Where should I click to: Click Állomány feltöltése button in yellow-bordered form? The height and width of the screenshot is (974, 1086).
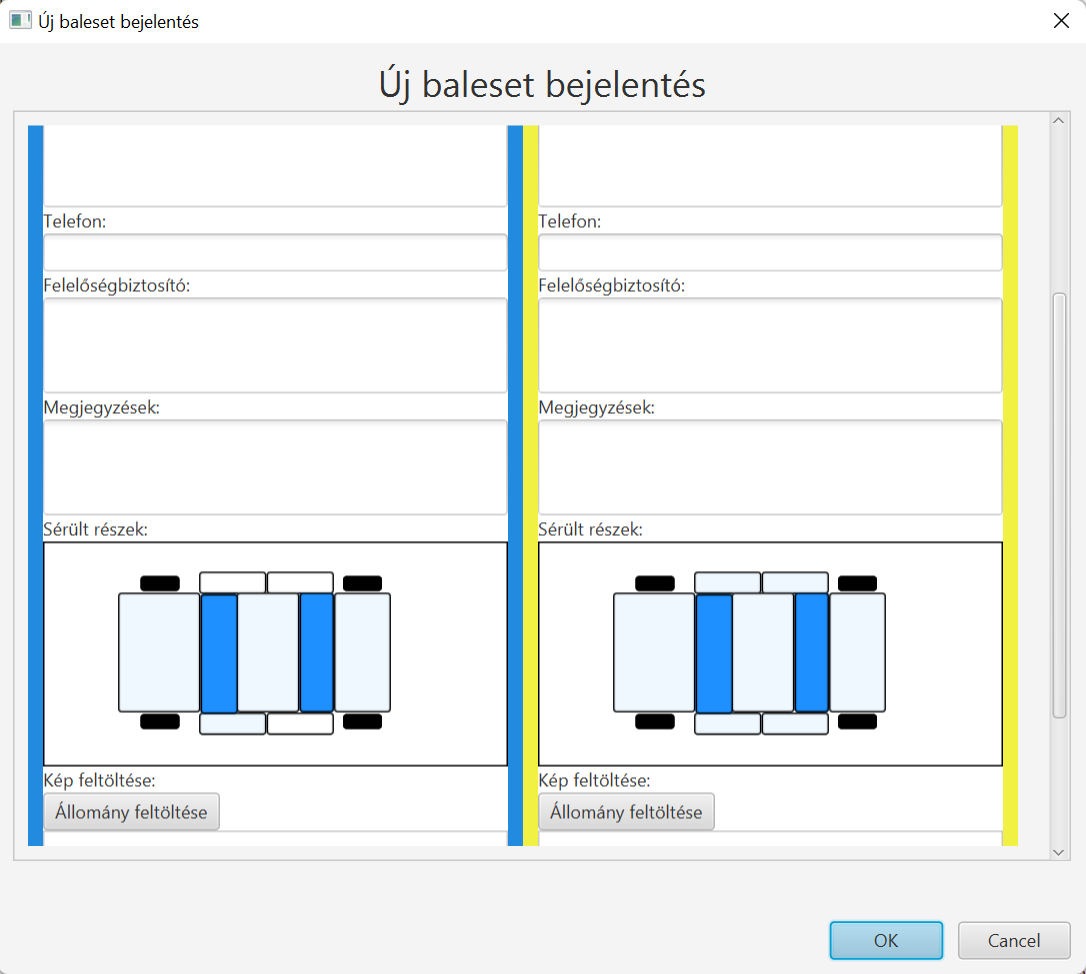626,812
